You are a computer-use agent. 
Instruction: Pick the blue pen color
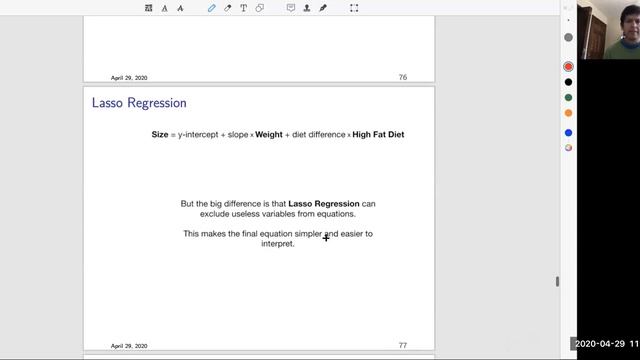click(x=568, y=133)
